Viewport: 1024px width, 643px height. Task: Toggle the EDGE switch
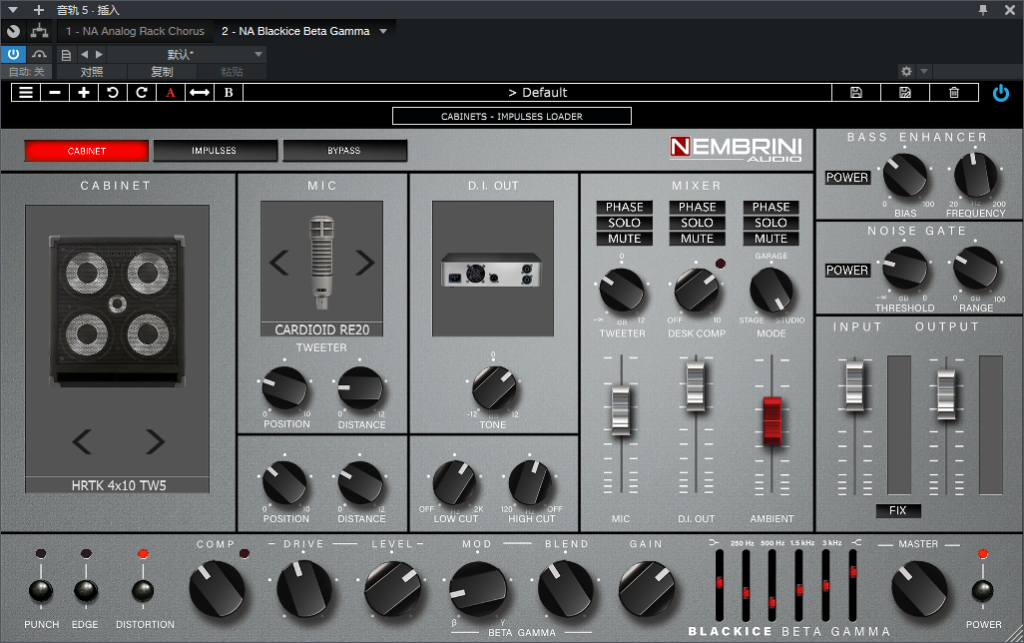tap(86, 590)
